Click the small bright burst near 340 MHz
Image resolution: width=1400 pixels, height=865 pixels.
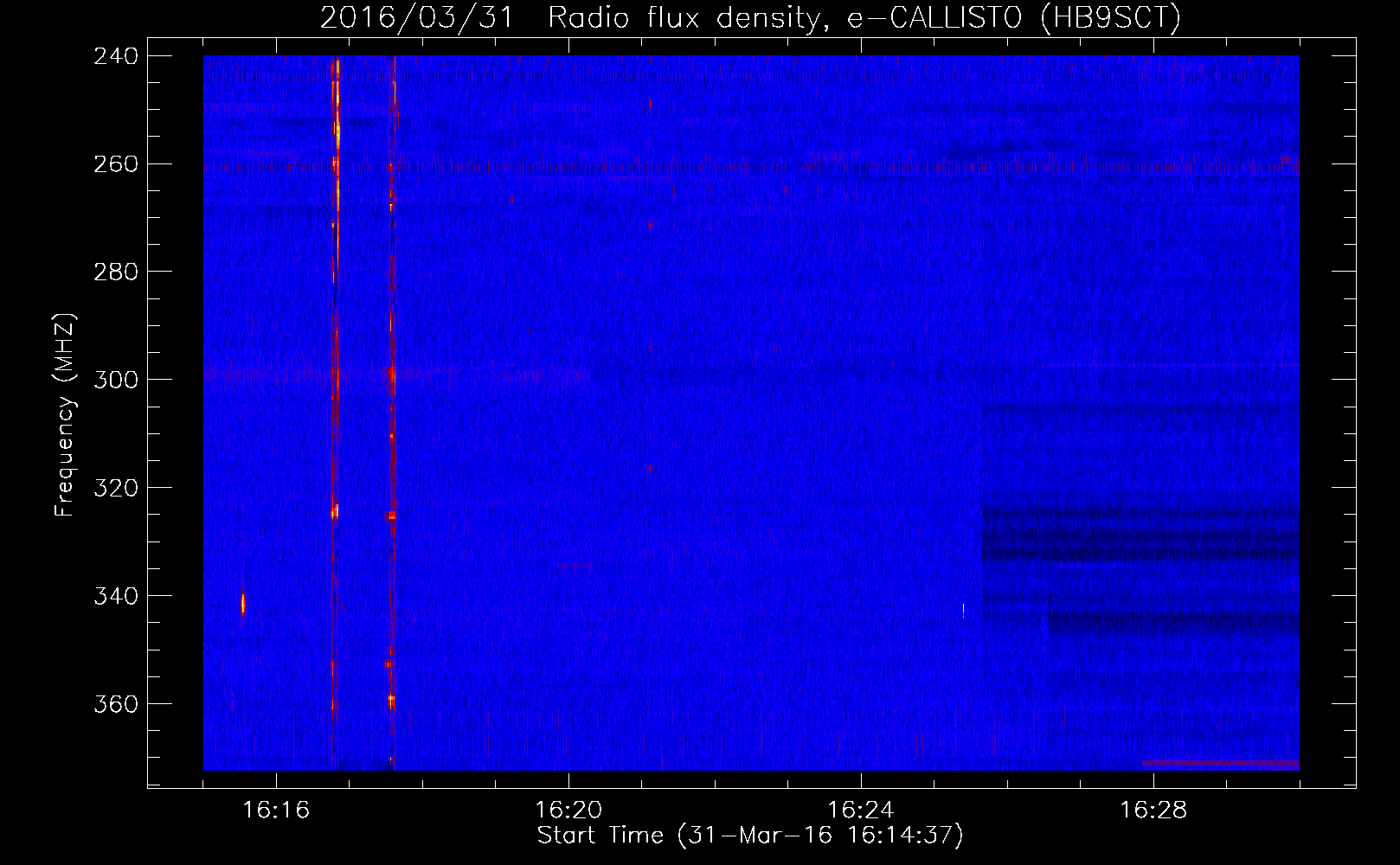243,603
